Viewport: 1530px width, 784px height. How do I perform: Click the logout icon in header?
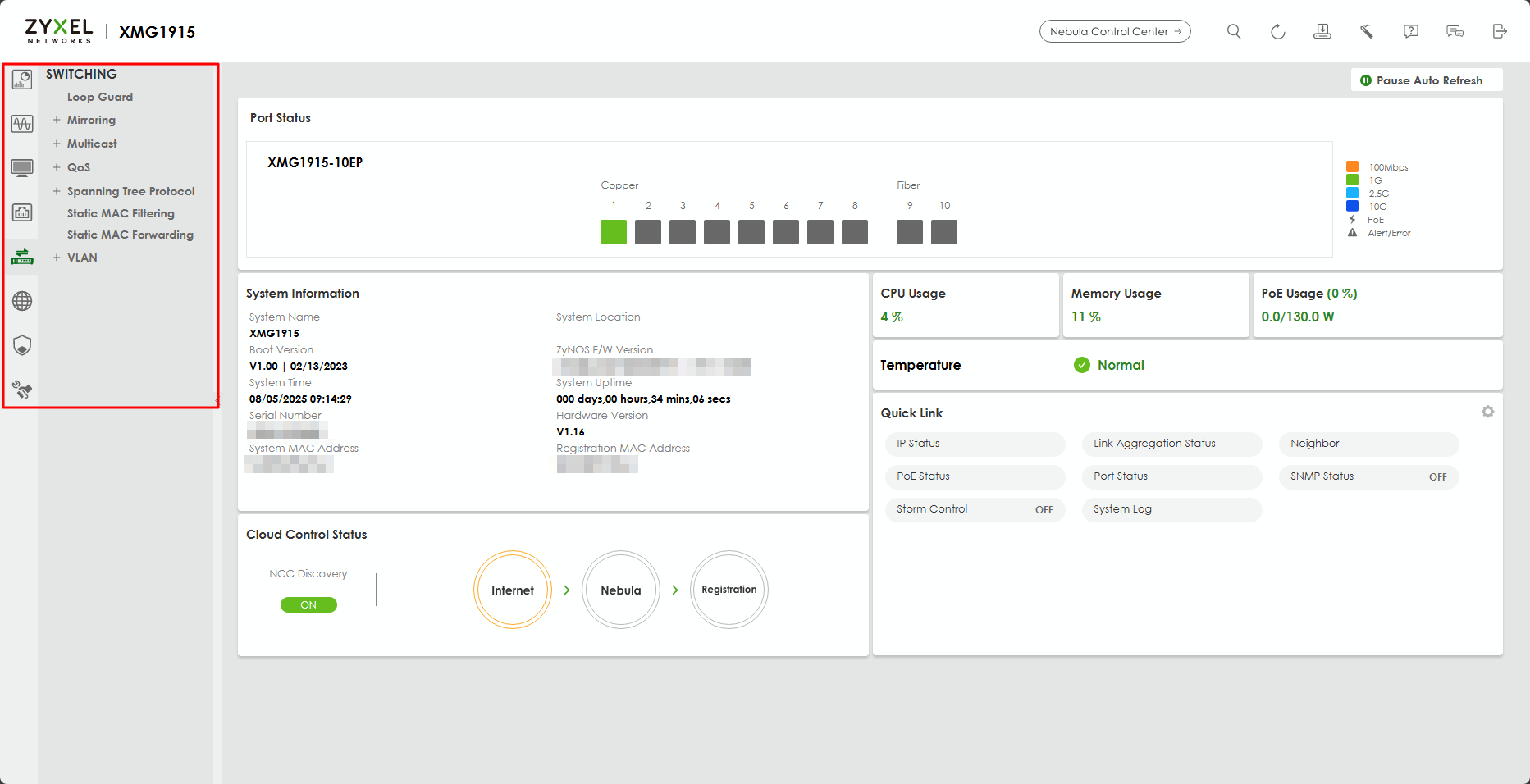[1500, 31]
